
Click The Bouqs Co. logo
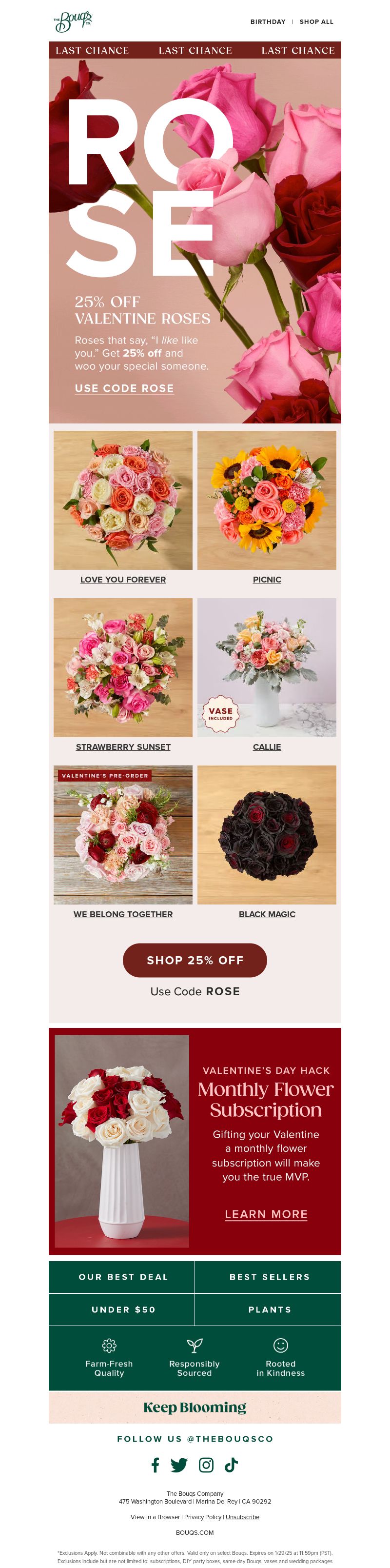(x=73, y=21)
